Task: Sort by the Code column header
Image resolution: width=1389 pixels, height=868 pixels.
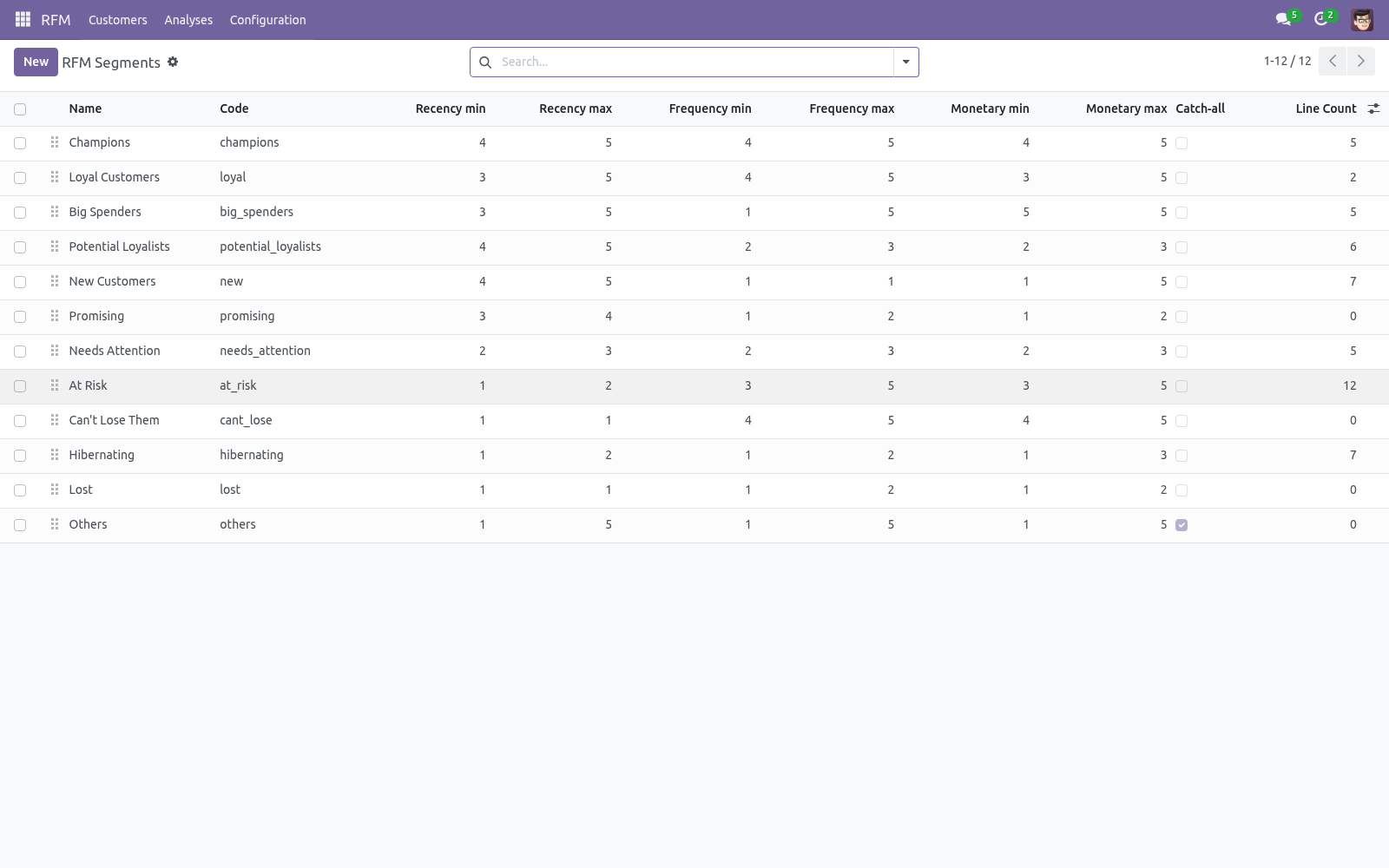Action: [x=234, y=108]
